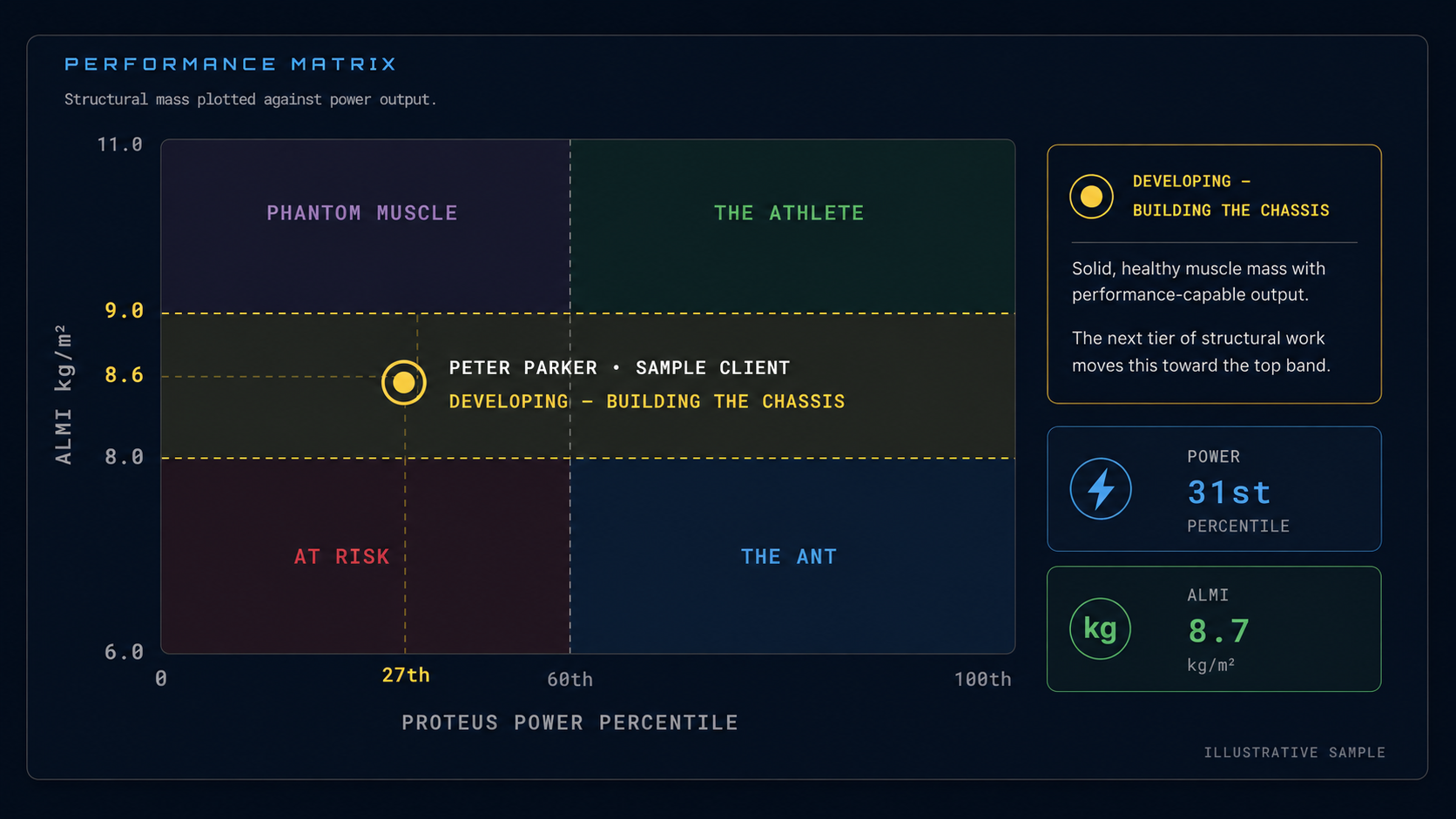This screenshot has width=1456, height=819.
Task: Click the yellow status circle in legend card
Action: coord(1091,196)
